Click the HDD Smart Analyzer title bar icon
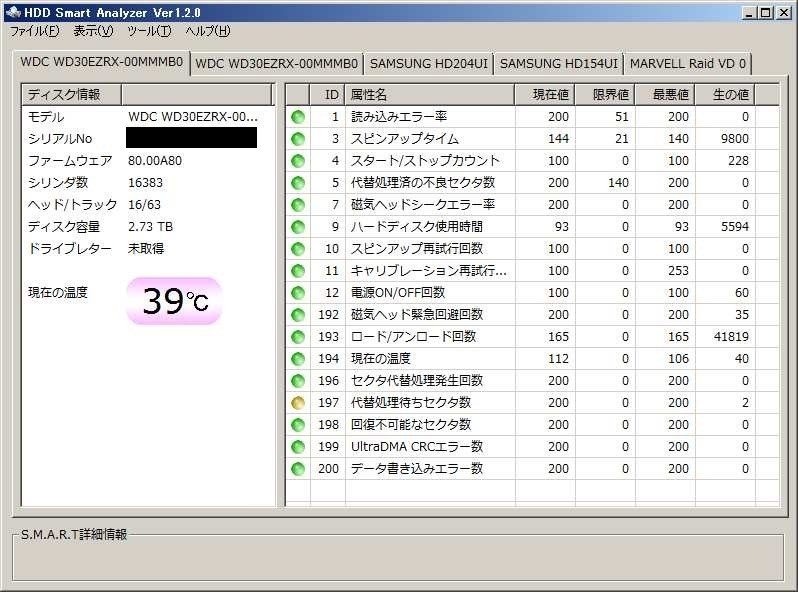Image resolution: width=798 pixels, height=592 pixels. tap(13, 12)
